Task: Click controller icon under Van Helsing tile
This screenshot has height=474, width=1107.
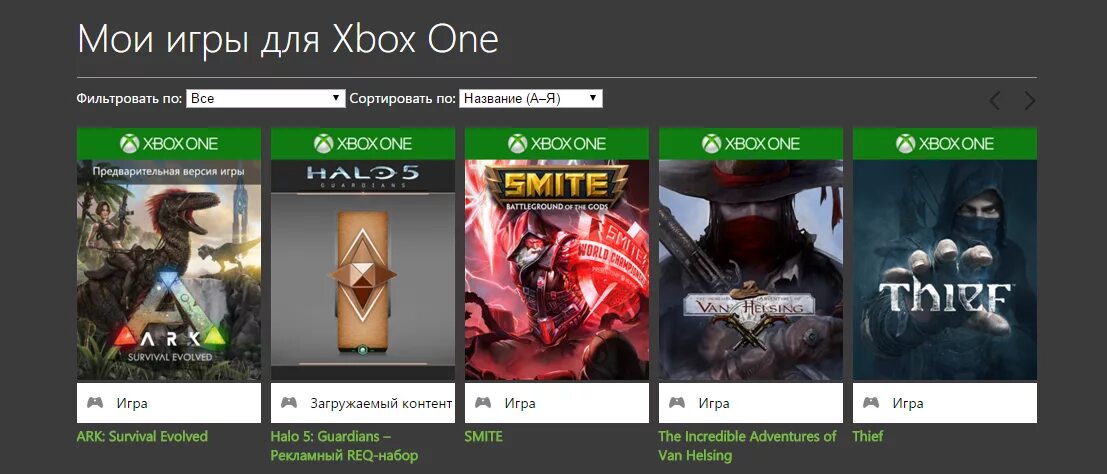Action: (x=677, y=403)
